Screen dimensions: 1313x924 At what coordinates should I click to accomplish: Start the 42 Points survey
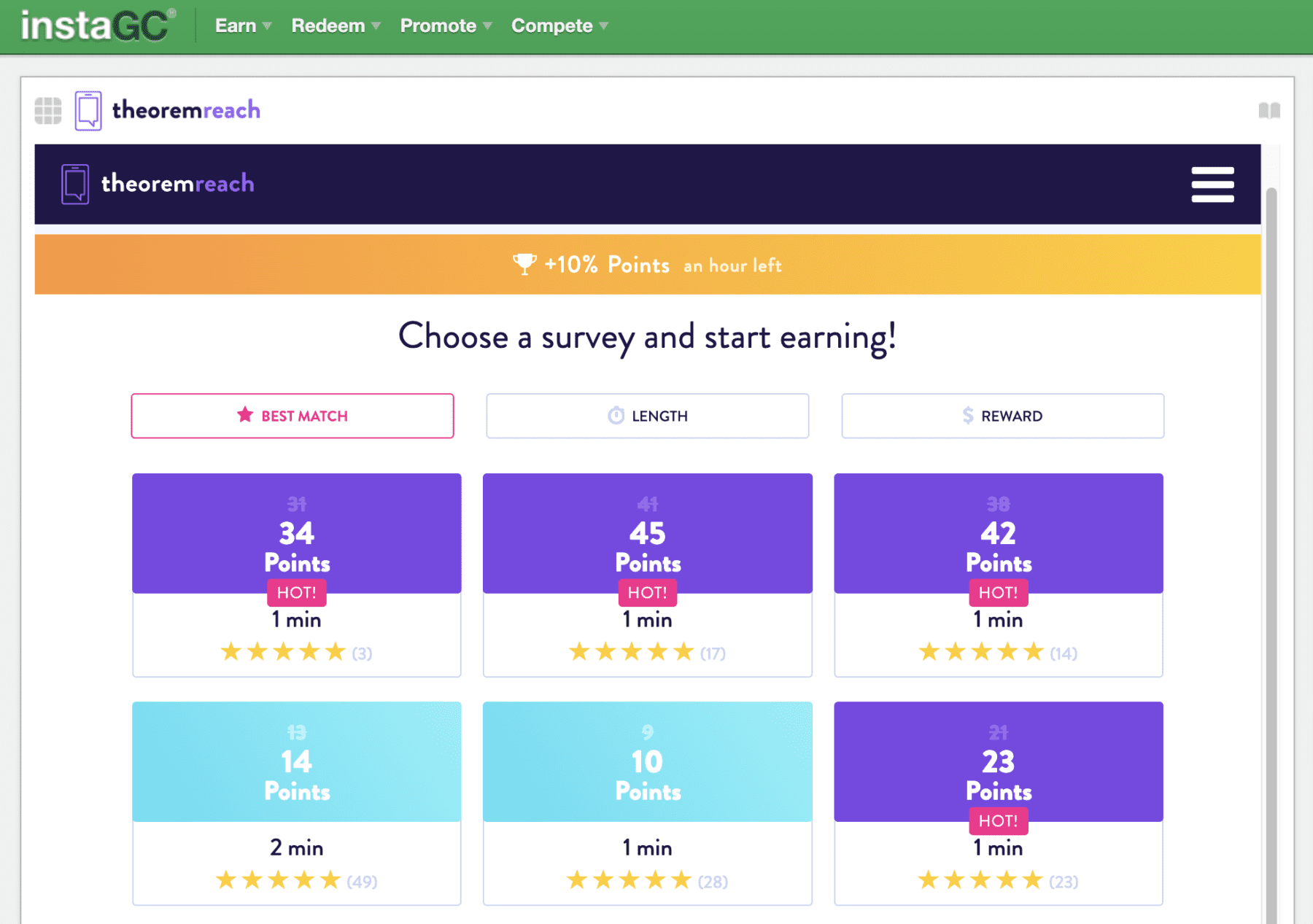coord(999,575)
